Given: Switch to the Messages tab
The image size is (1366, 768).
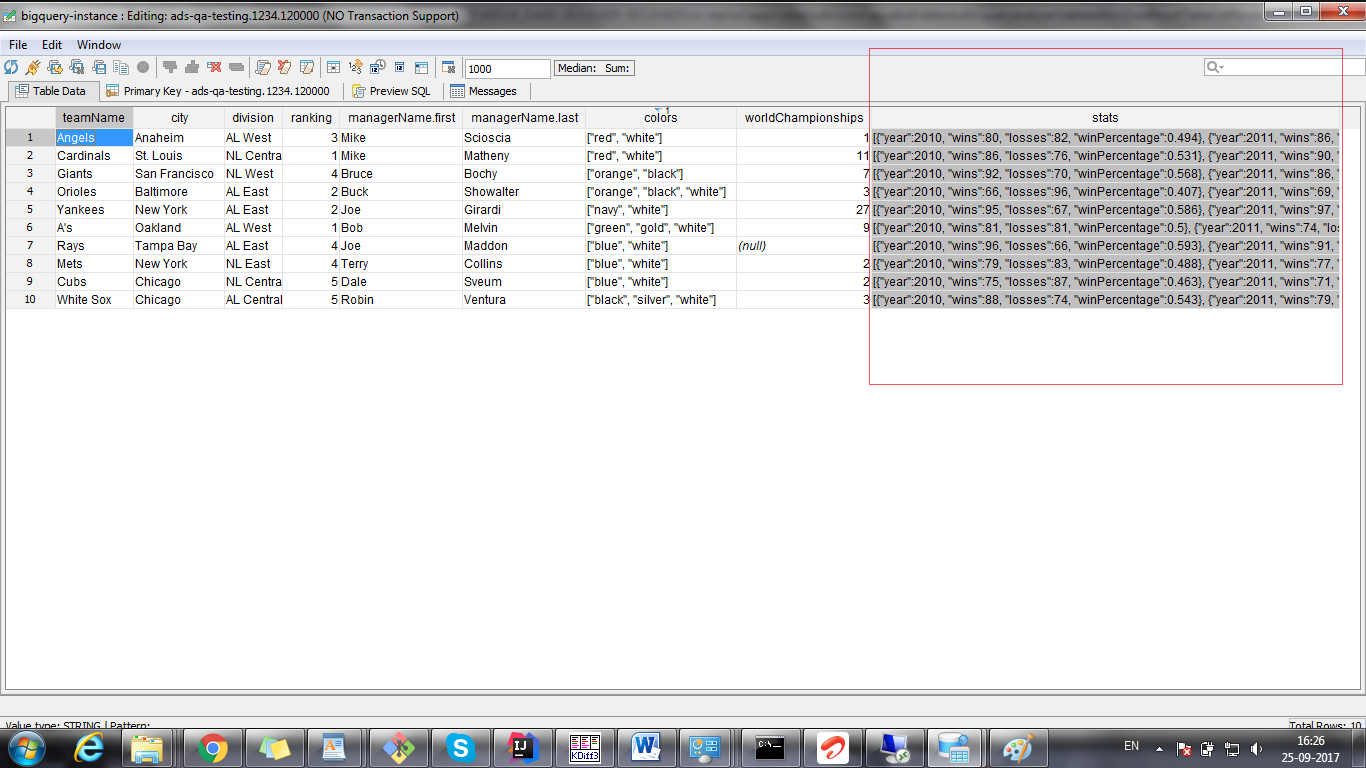Looking at the screenshot, I should coord(484,91).
